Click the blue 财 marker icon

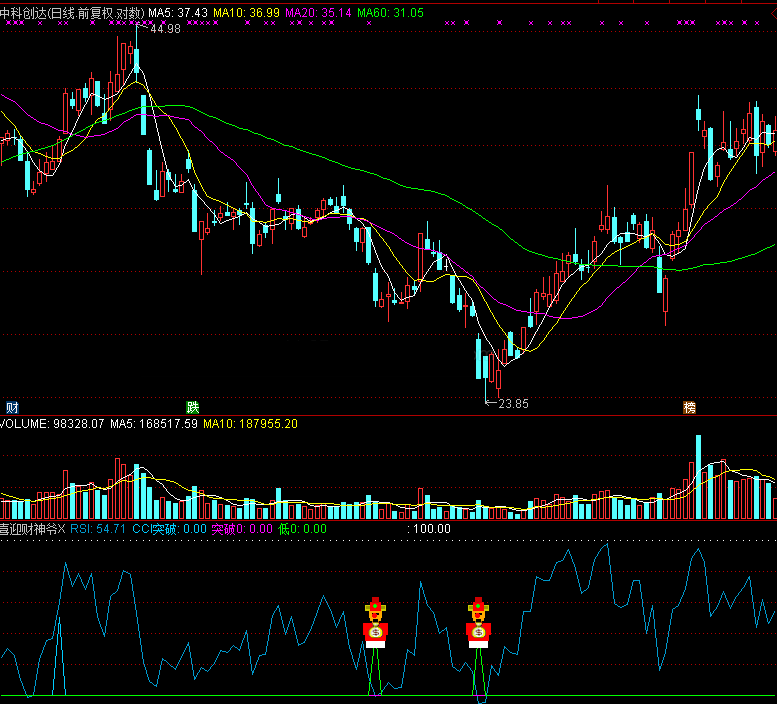[12, 407]
